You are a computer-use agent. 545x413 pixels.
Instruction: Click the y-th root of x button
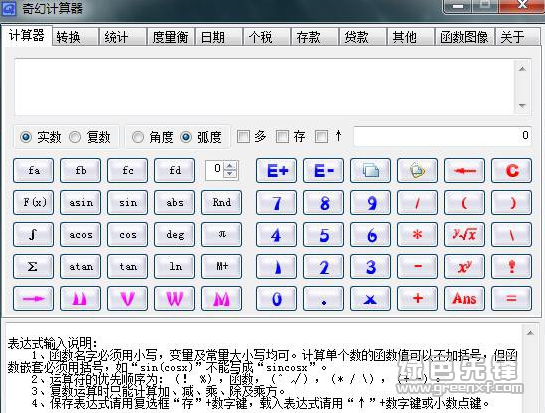464,235
